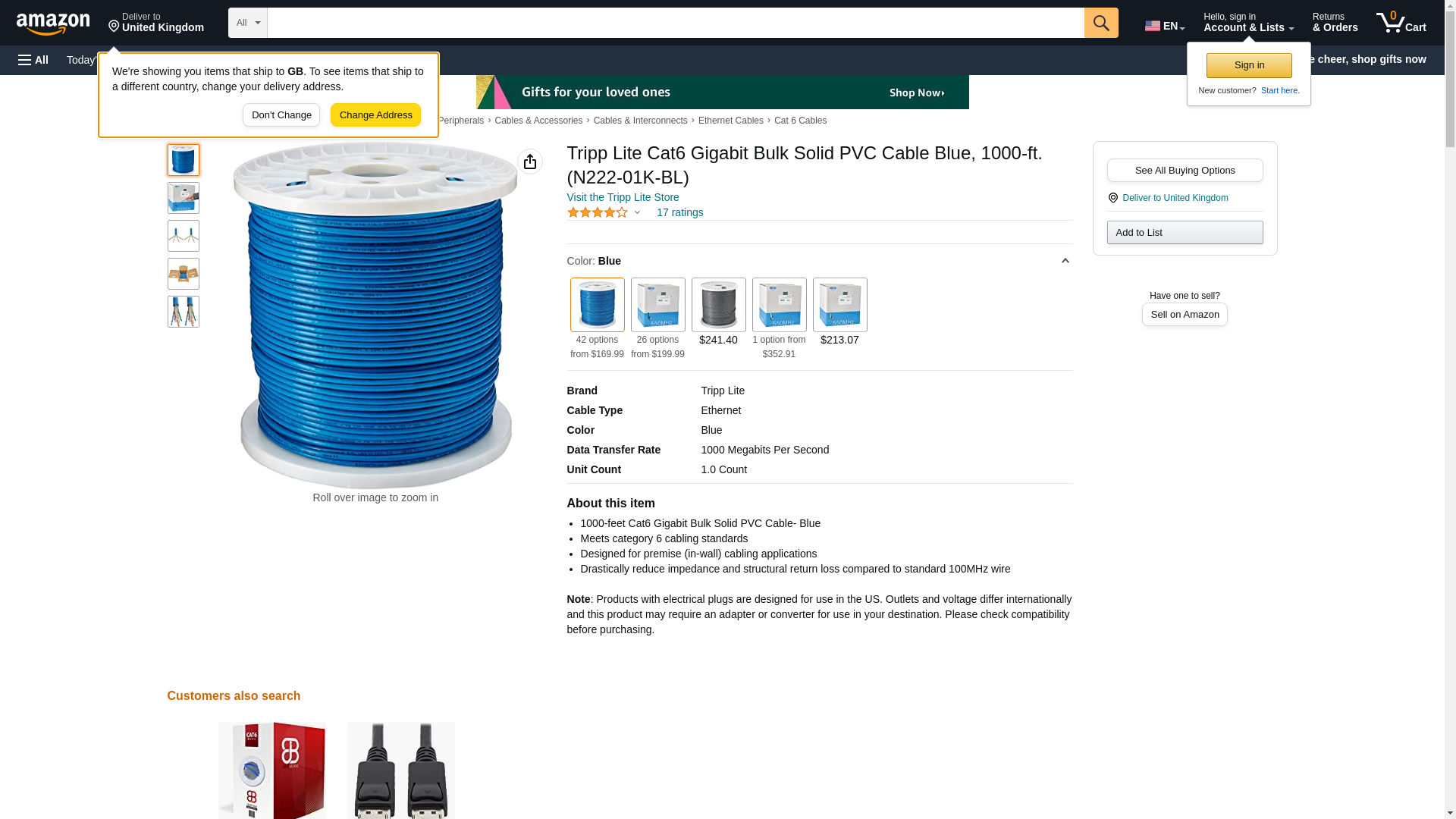Click the US flag language selector
1456x819 pixels.
pos(1165,26)
